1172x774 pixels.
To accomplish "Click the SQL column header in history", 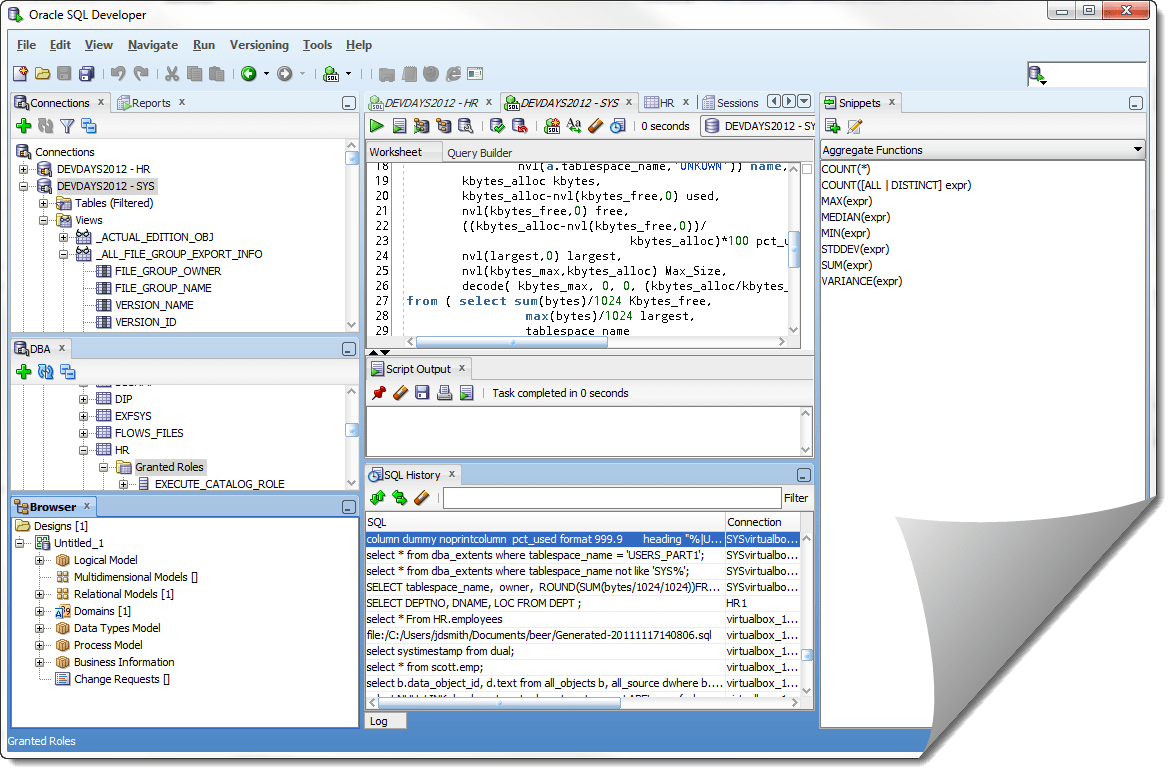I will pyautogui.click(x=545, y=522).
